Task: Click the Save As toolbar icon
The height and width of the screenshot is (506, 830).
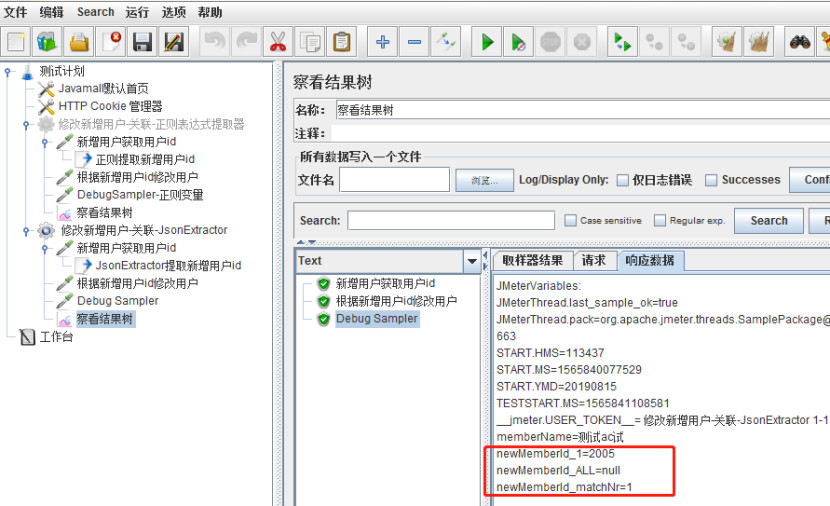Action: 174,41
